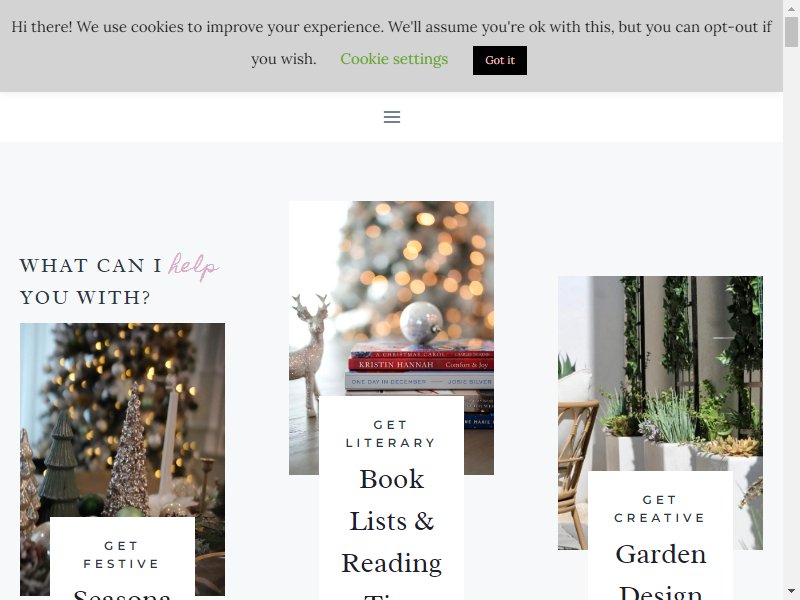Click the scrollbar up arrow
Viewport: 800px width, 600px height.
click(791, 8)
